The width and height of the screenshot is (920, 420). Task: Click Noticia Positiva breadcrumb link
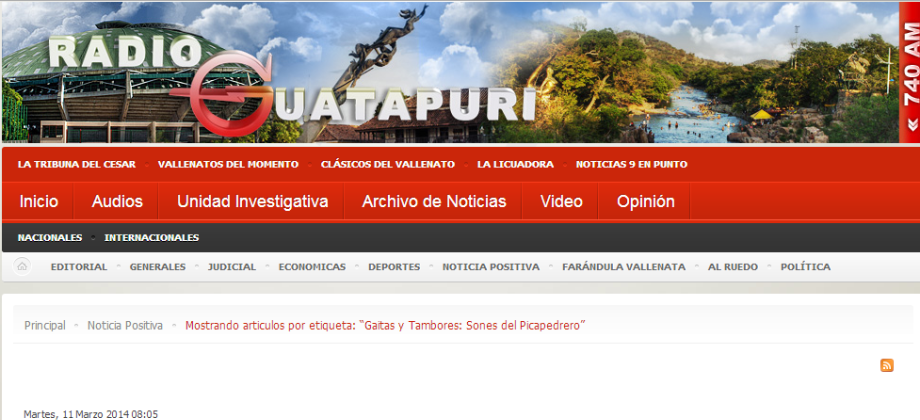pos(125,325)
